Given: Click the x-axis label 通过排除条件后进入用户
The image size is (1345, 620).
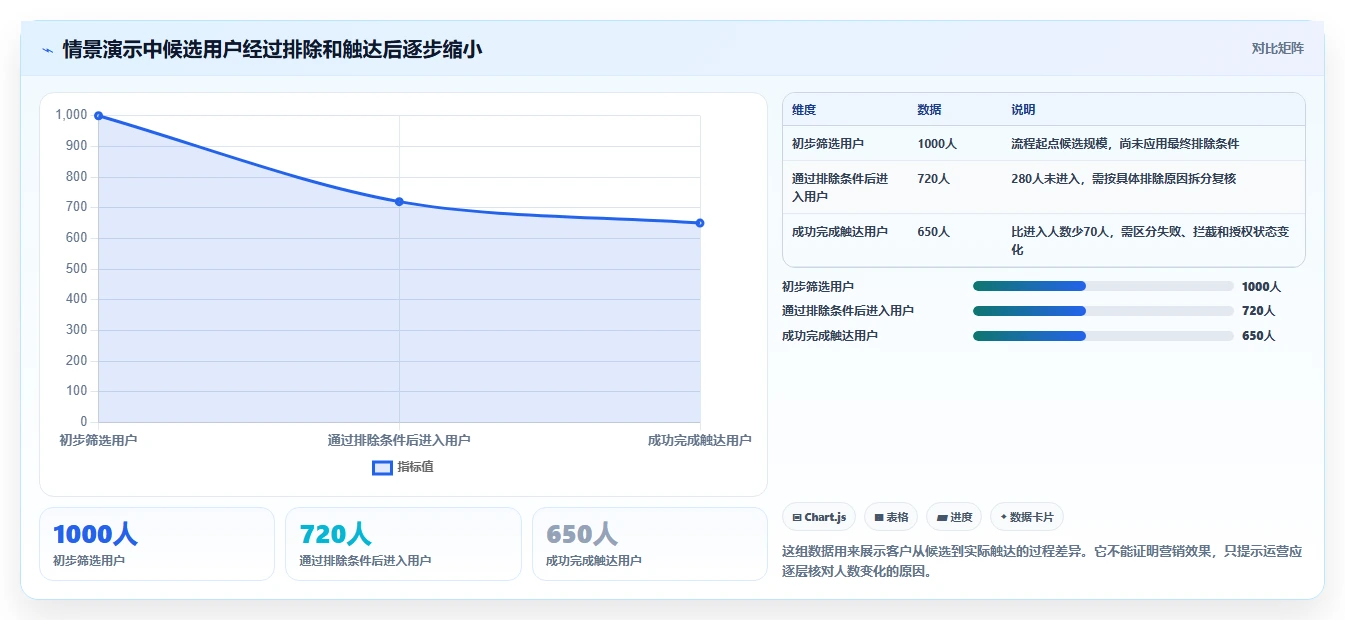Looking at the screenshot, I should pos(399,440).
